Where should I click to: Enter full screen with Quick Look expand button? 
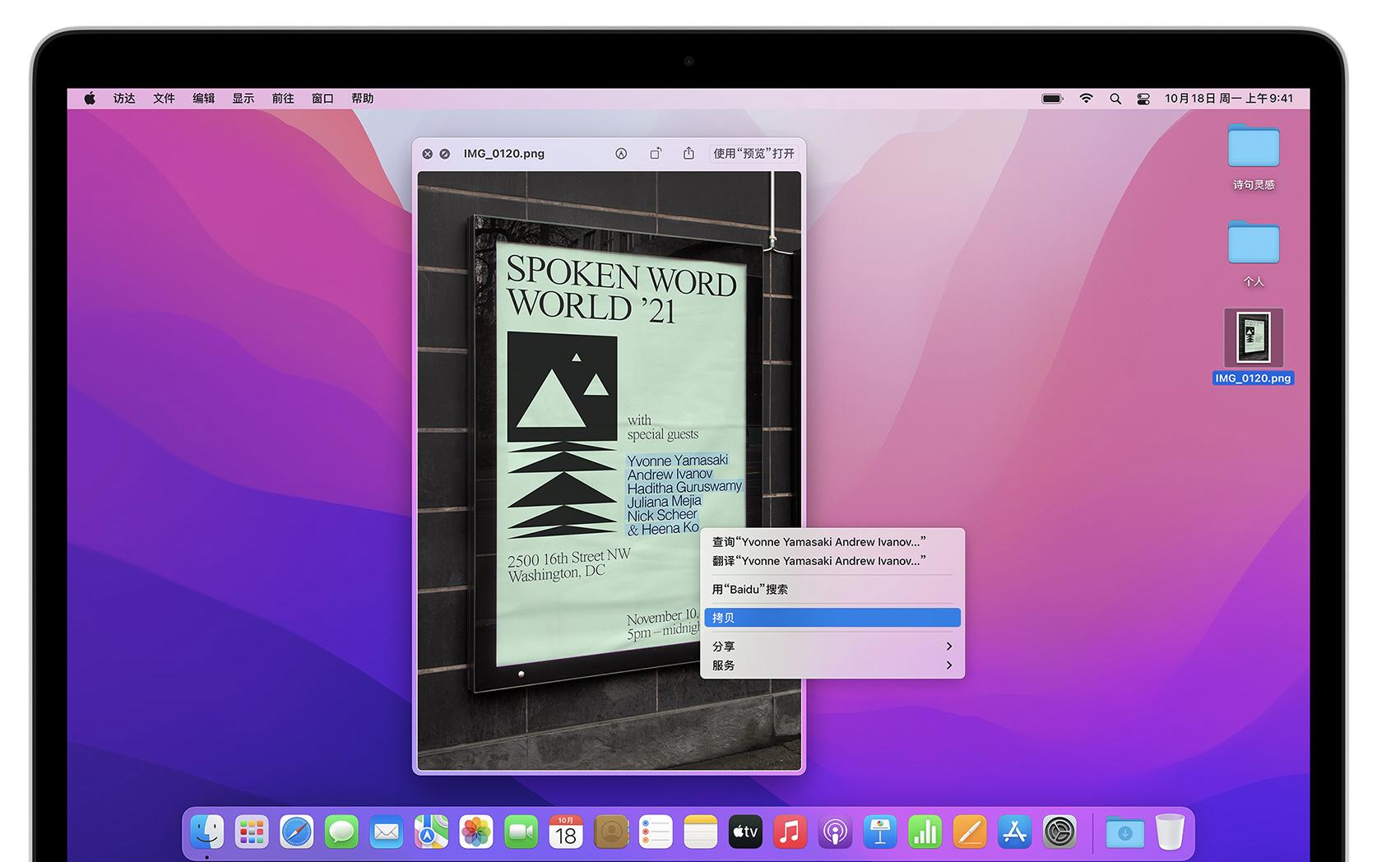pos(445,154)
